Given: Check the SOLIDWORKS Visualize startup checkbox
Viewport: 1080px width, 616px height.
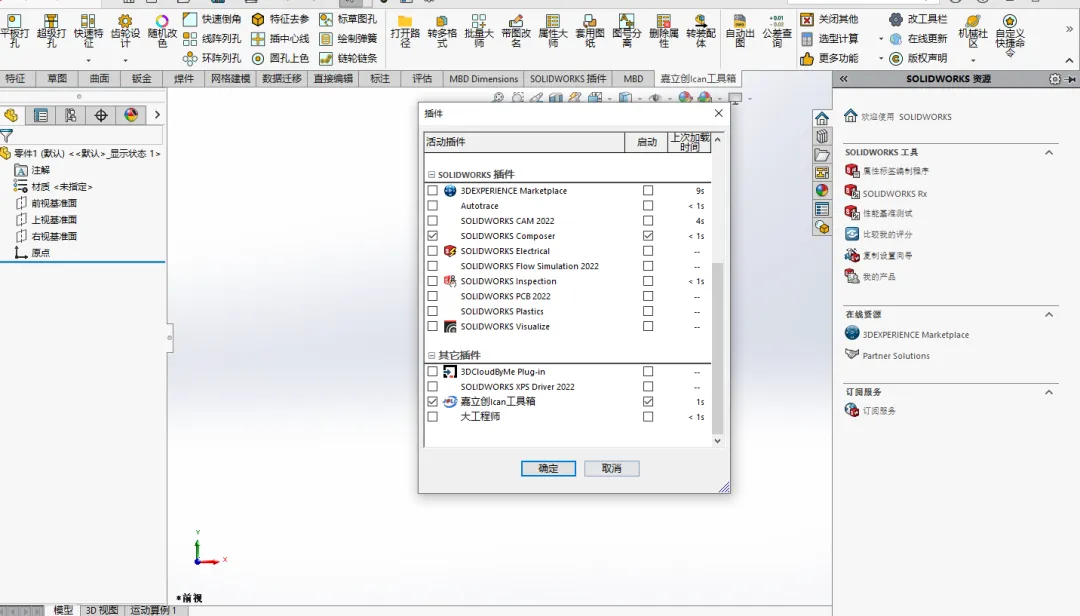Looking at the screenshot, I should pyautogui.click(x=647, y=327).
